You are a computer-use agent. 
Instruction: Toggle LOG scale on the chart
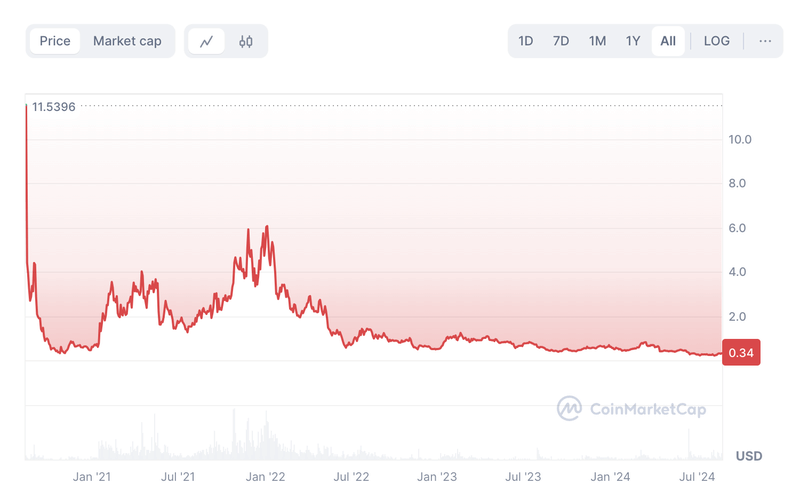717,41
